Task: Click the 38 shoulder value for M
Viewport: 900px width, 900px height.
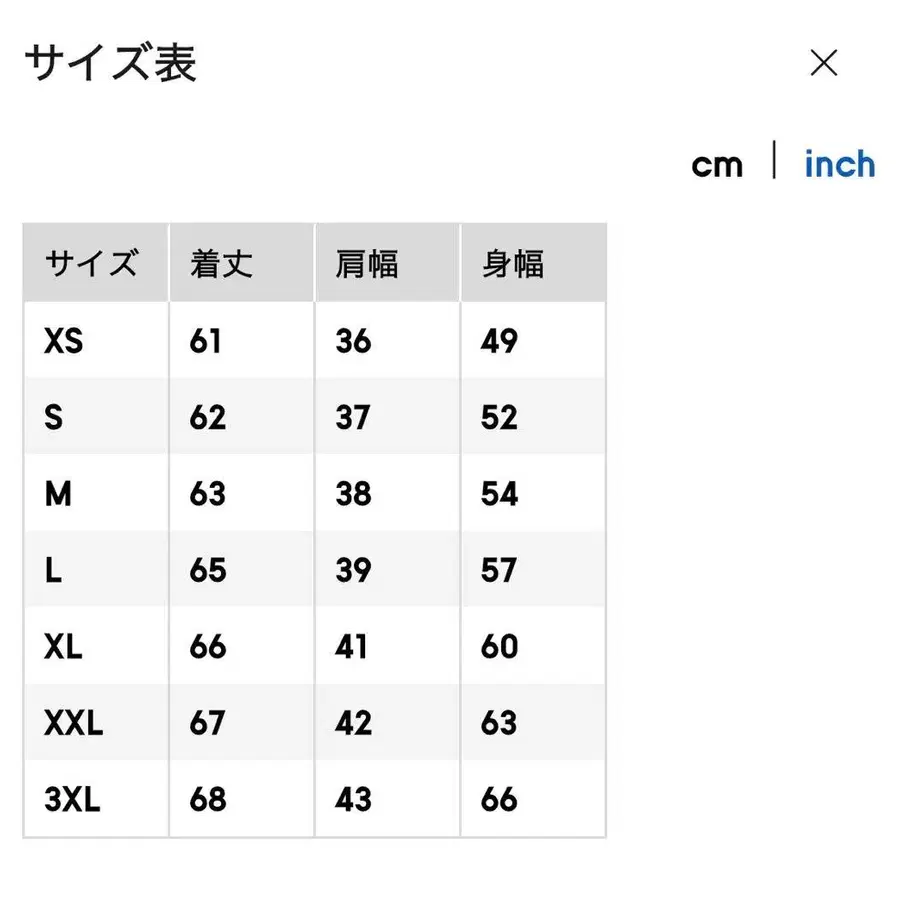Action: click(351, 493)
